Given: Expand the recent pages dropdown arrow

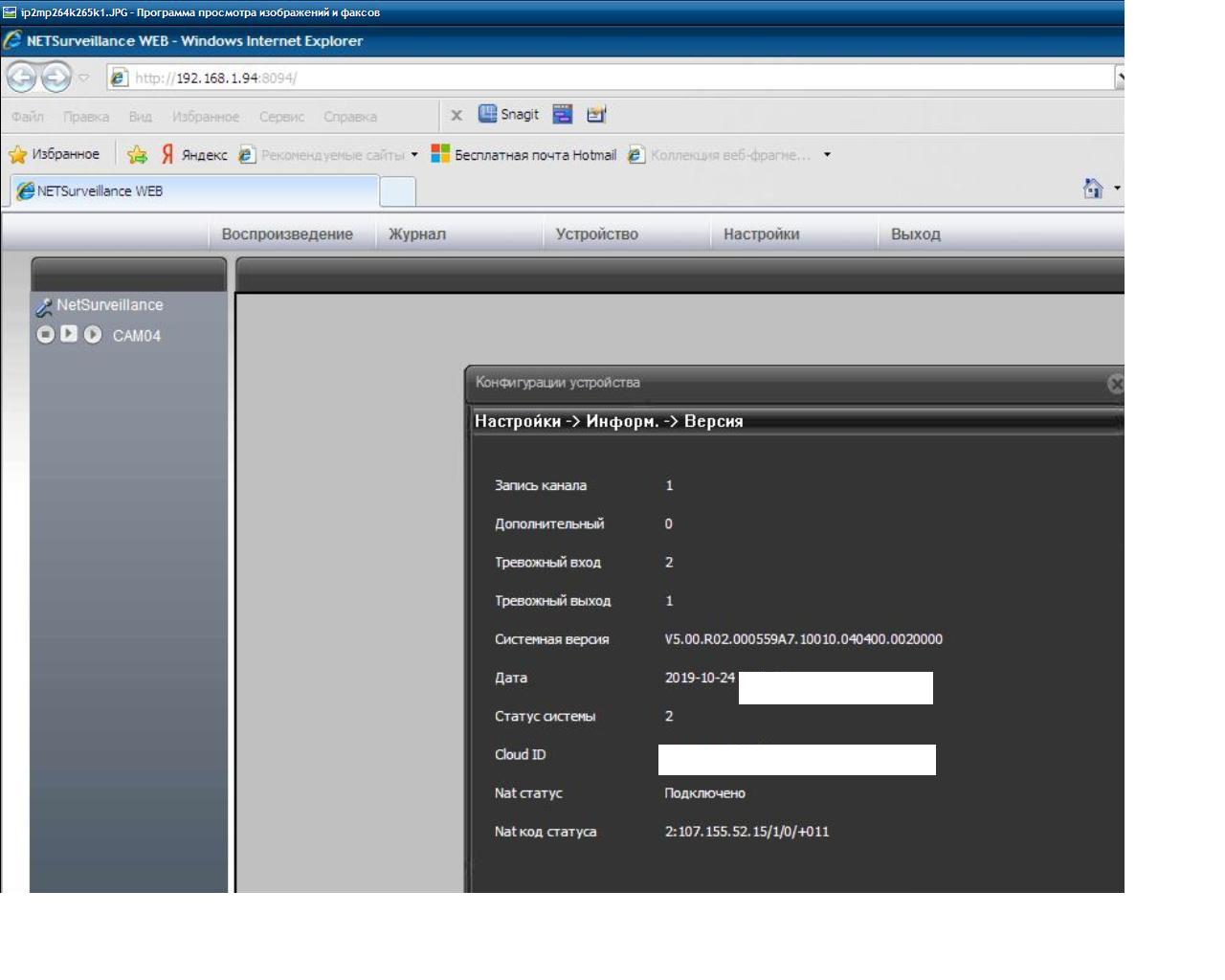Looking at the screenshot, I should click(x=83, y=78).
